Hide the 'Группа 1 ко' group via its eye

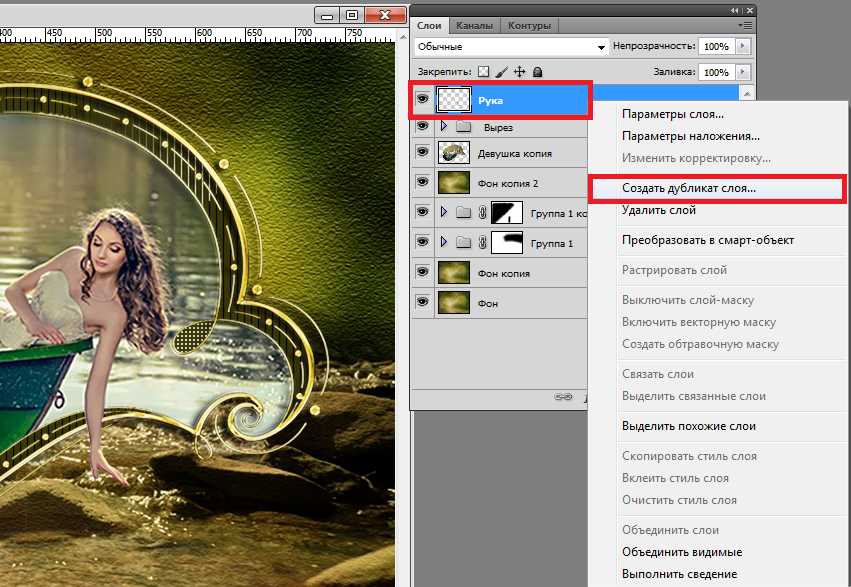click(x=422, y=212)
